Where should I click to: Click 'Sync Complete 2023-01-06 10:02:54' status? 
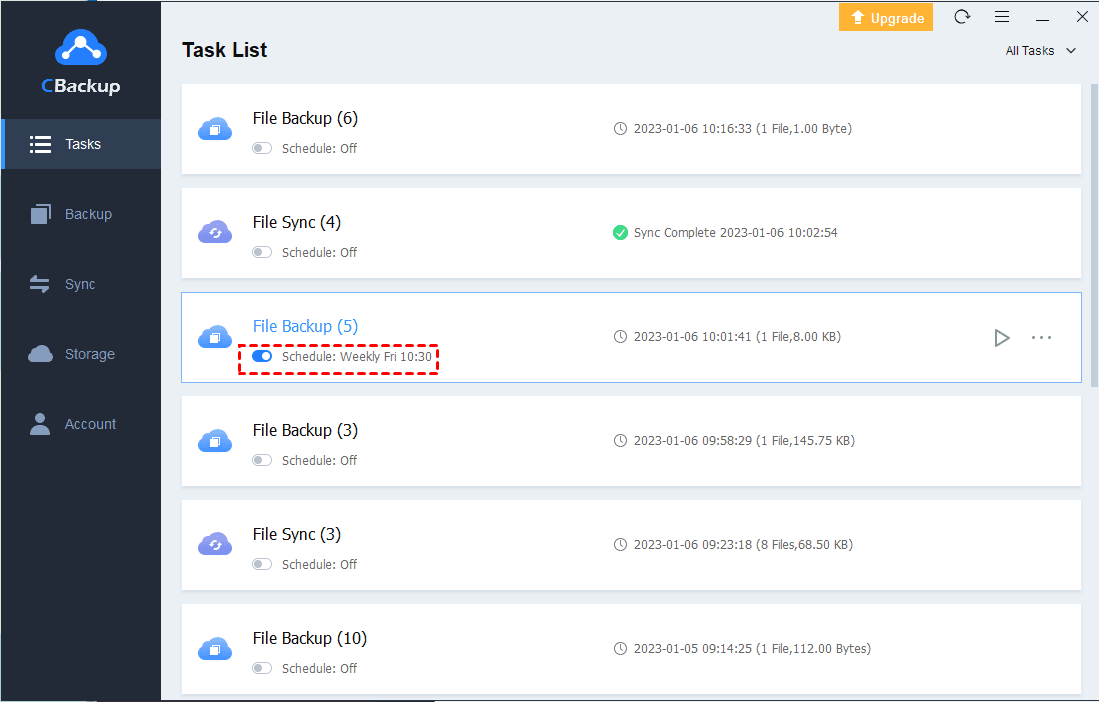(735, 233)
